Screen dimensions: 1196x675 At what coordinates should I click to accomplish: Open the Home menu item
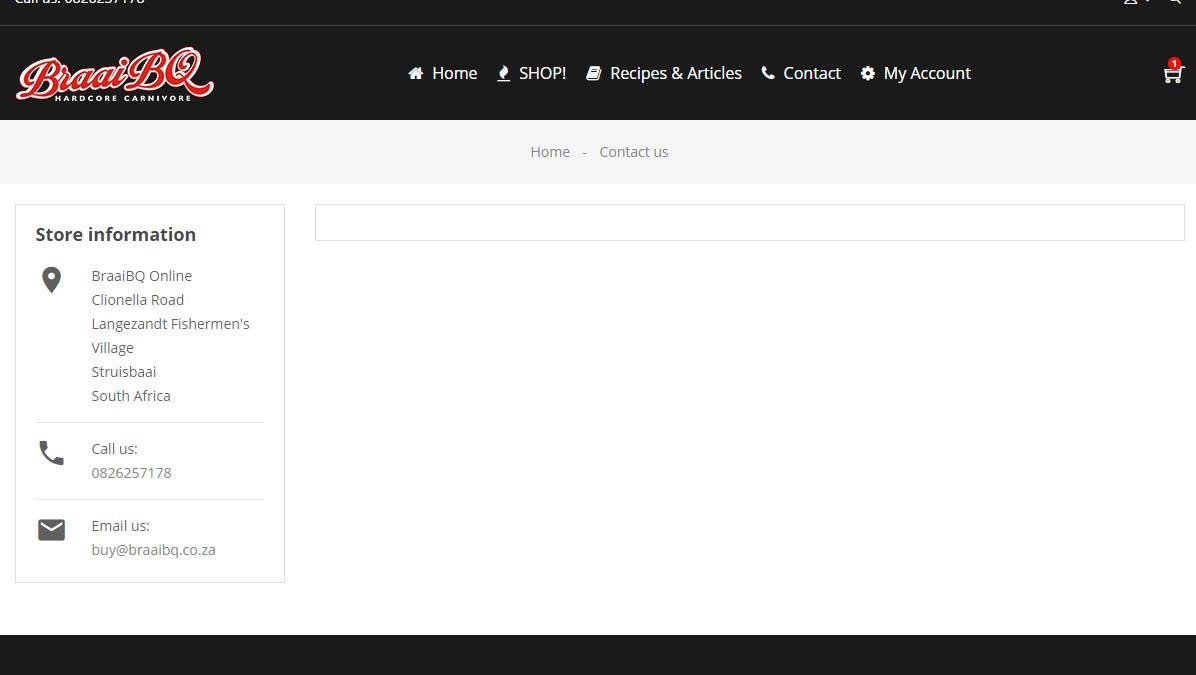[455, 73]
